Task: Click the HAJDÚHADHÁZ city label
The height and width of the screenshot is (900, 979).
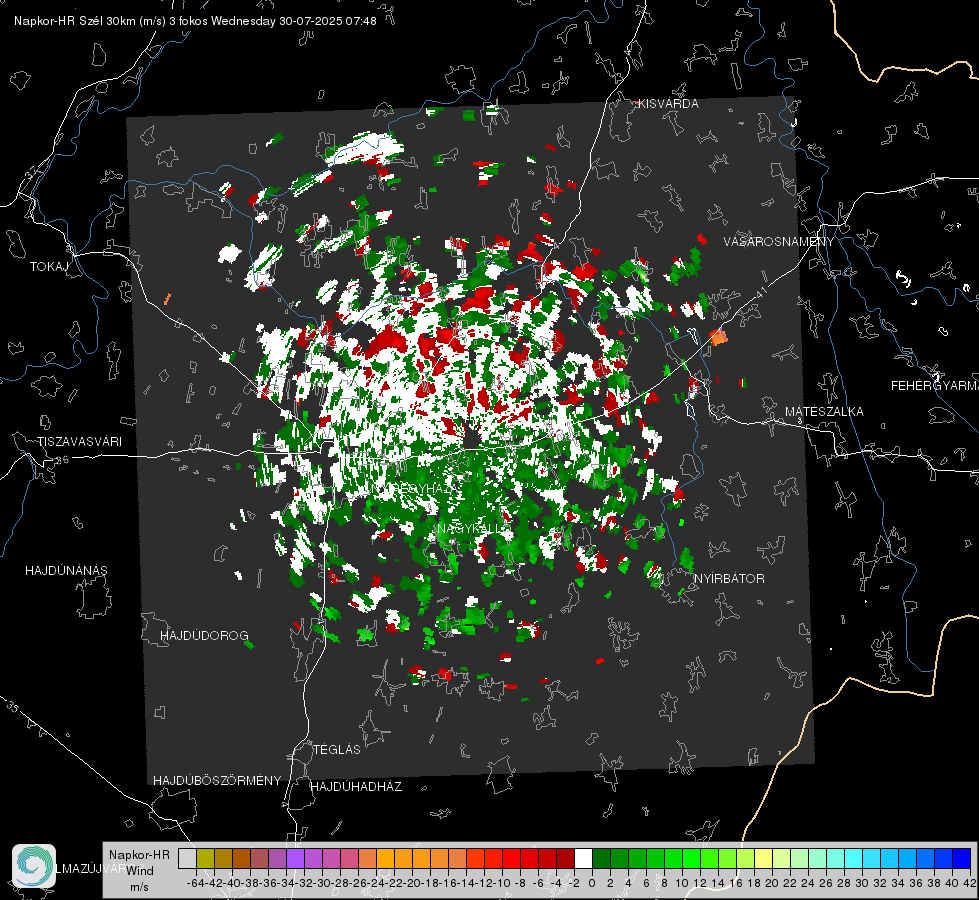Action: coord(356,786)
